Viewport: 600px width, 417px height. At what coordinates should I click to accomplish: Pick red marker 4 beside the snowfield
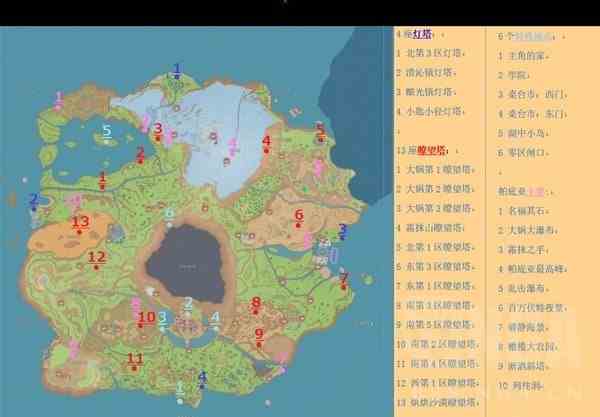pos(266,143)
